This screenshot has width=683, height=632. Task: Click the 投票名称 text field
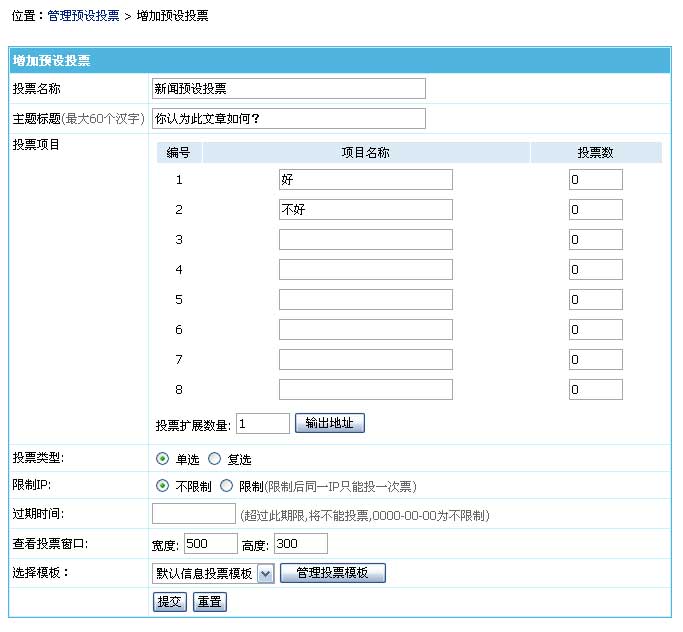click(x=288, y=89)
